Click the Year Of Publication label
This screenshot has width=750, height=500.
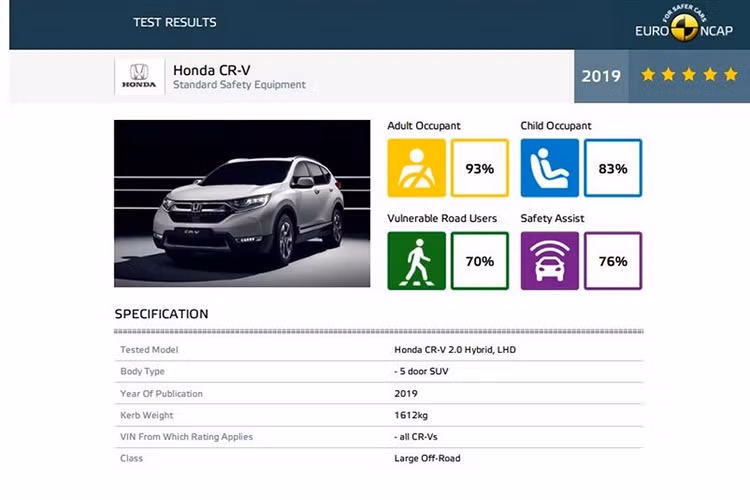tap(162, 394)
